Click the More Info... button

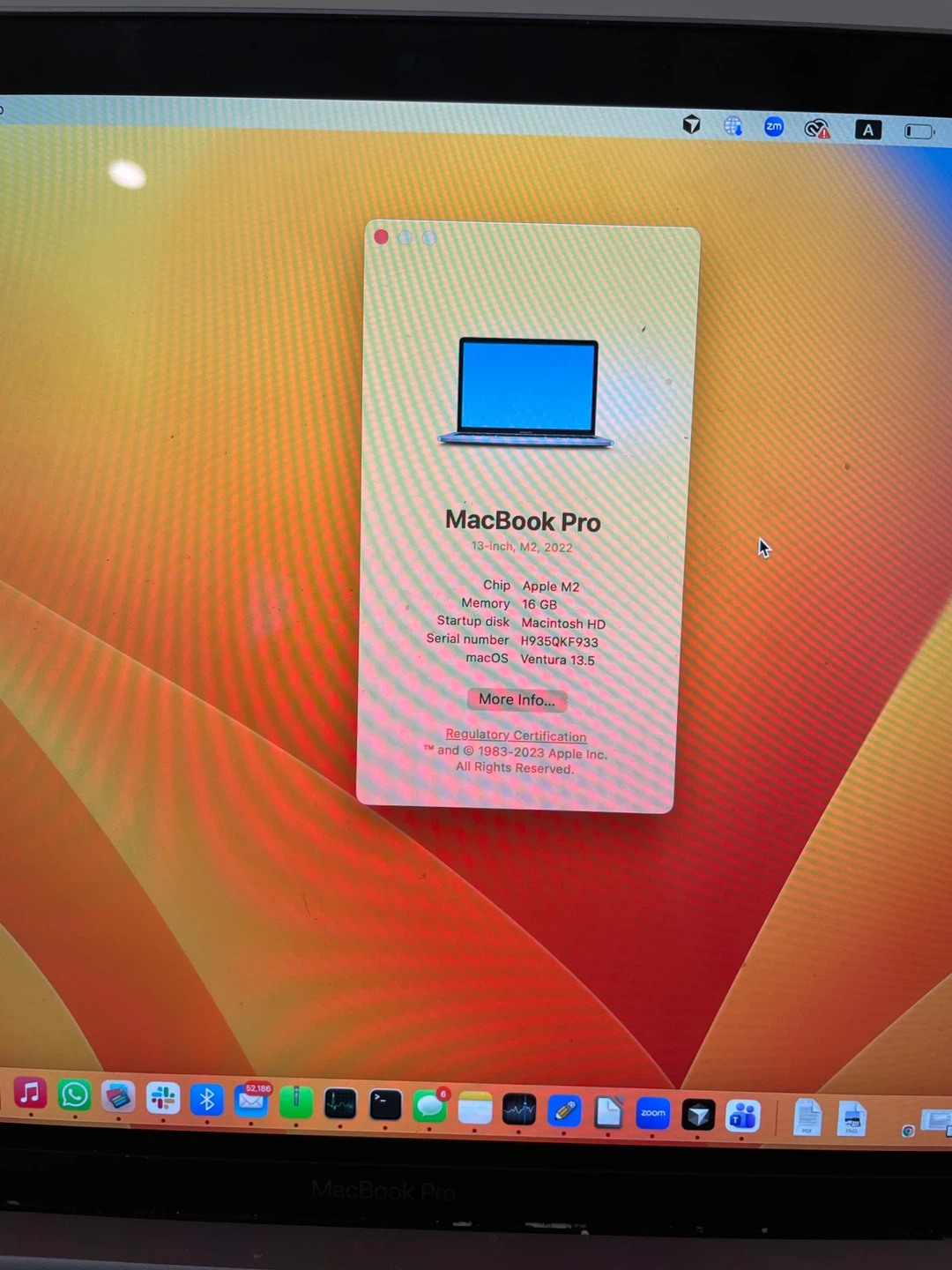point(517,699)
